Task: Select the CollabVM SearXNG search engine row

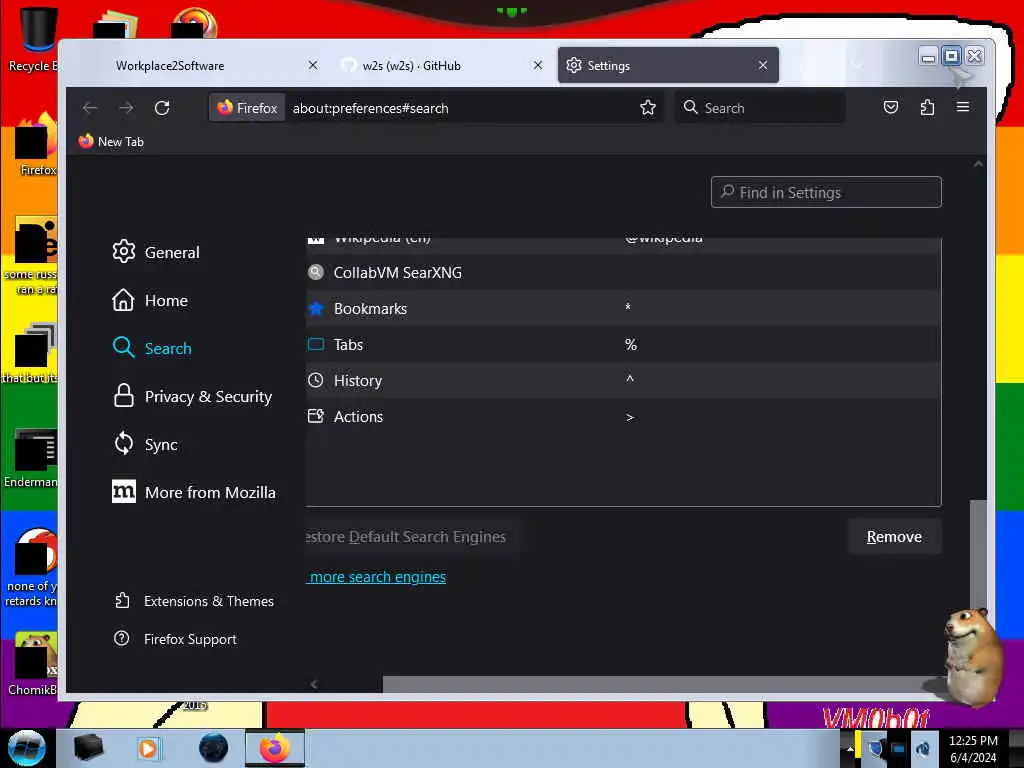Action: 623,272
